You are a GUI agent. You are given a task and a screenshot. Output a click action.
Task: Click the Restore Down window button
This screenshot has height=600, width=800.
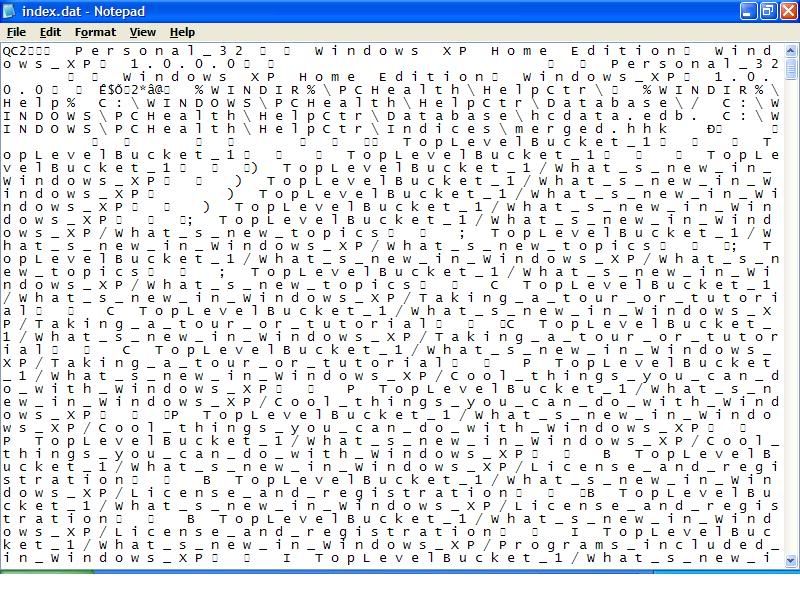click(768, 11)
